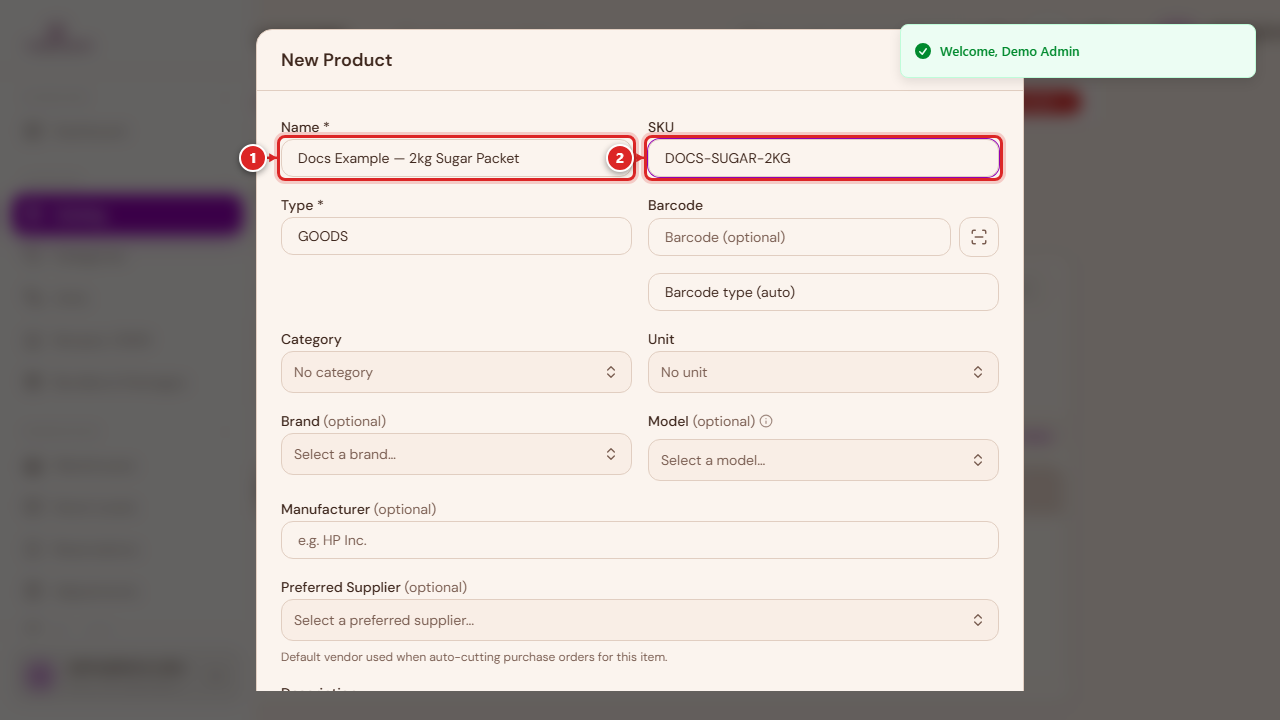Viewport: 1280px width, 720px height.
Task: Click the supplier helper text about auto-cutting purchase orders
Action: 474,657
